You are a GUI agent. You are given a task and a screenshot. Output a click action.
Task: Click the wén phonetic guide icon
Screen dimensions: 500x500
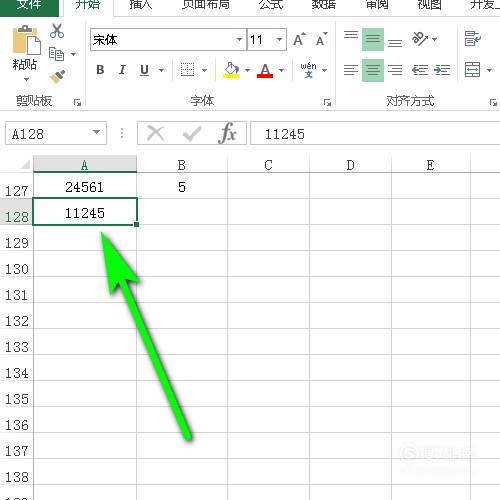point(308,70)
